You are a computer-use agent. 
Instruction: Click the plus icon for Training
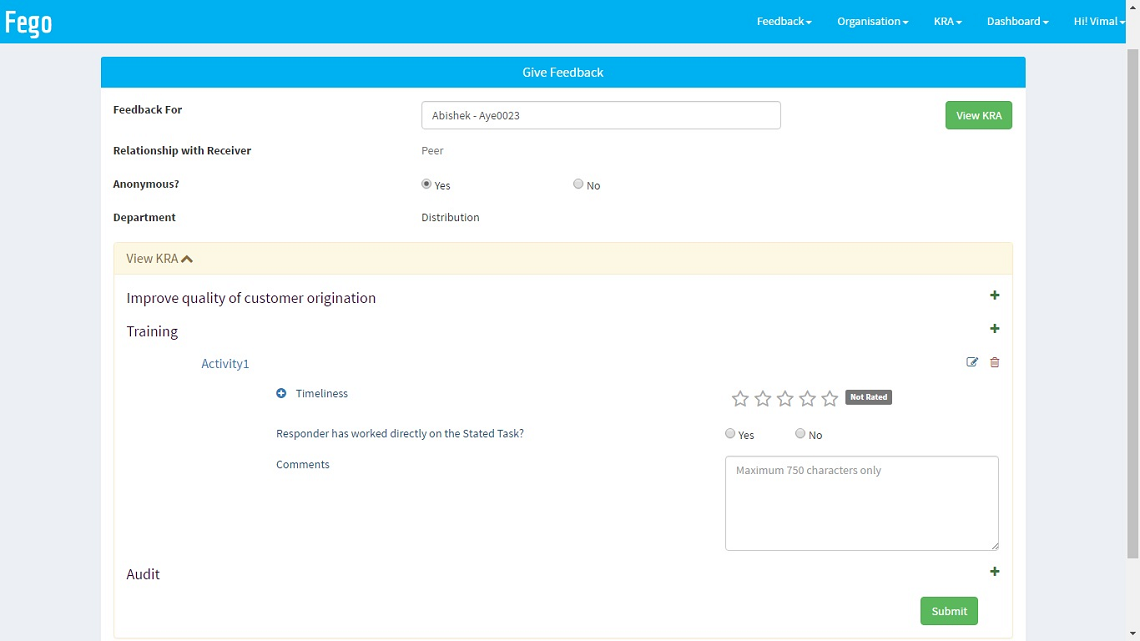[994, 329]
